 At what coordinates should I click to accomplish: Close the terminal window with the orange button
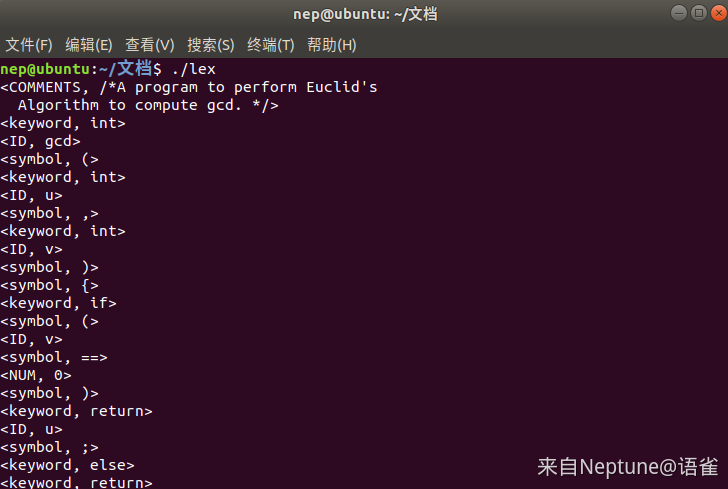click(719, 13)
